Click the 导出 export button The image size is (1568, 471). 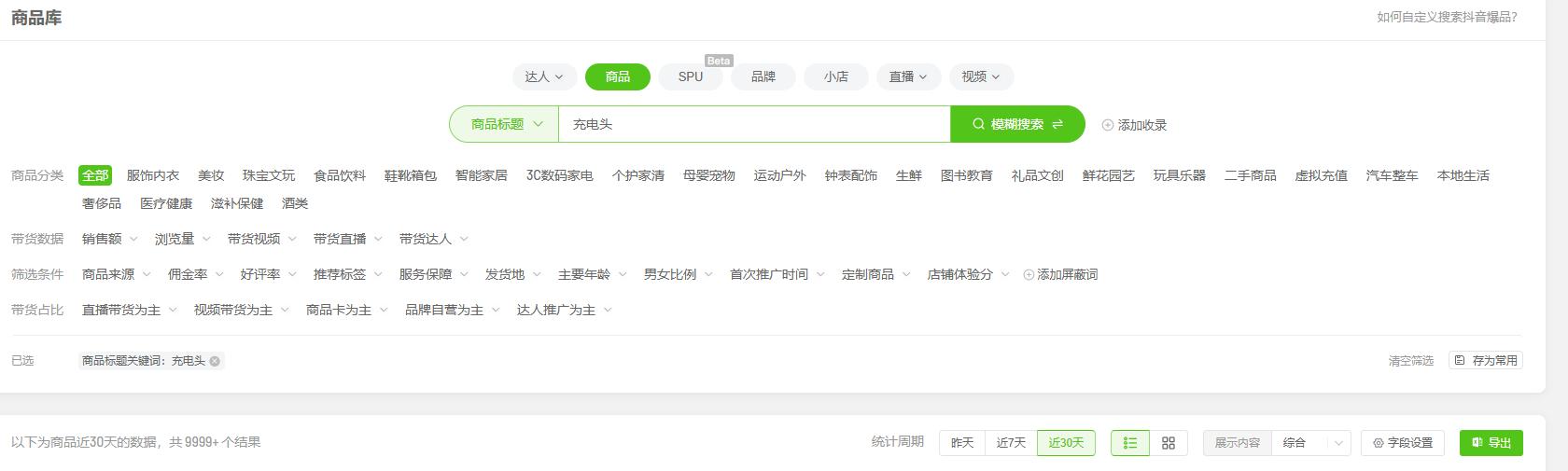(1491, 443)
